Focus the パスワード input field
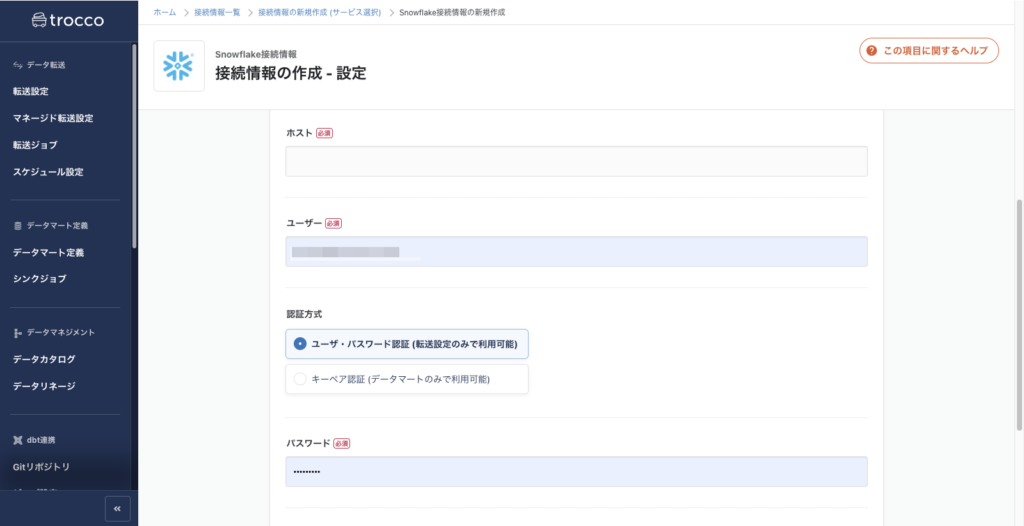This screenshot has width=1024, height=526. (x=576, y=472)
